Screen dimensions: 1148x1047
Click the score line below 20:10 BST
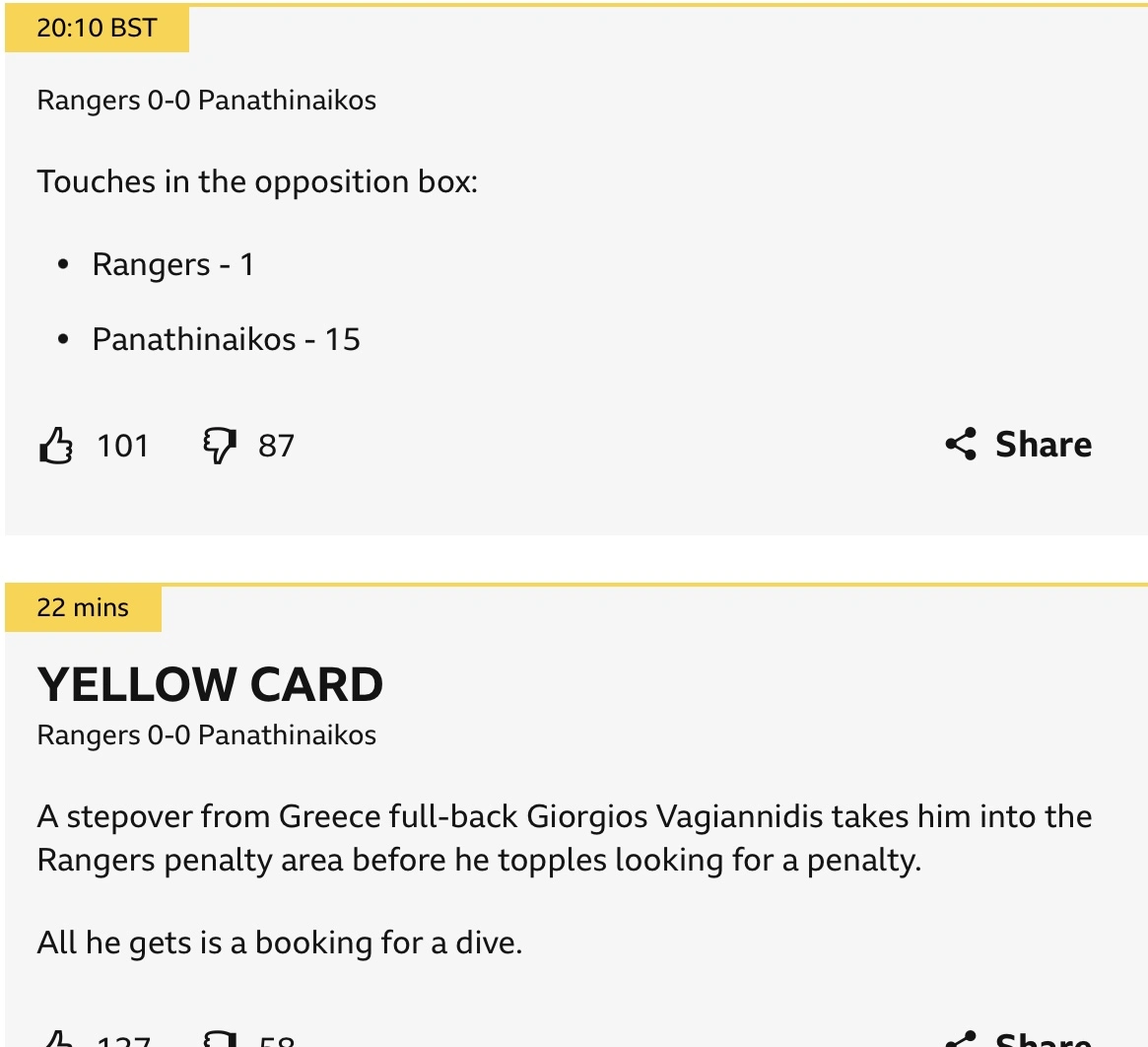pyautogui.click(x=206, y=101)
